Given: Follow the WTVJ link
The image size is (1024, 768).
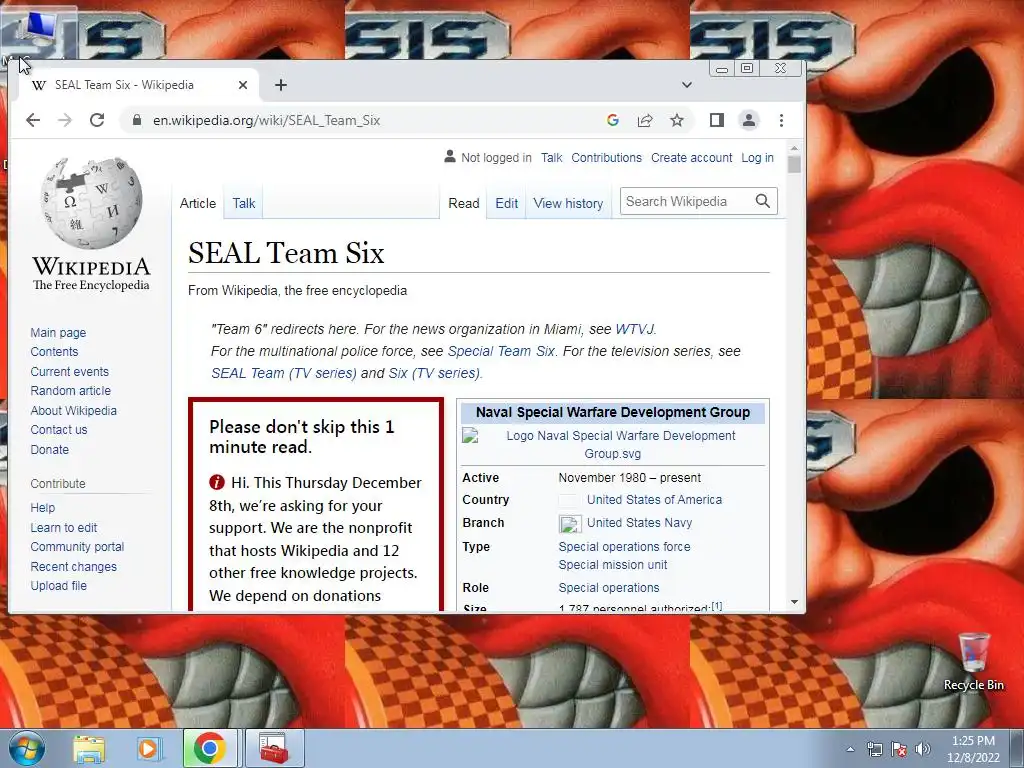Looking at the screenshot, I should click(x=635, y=329).
